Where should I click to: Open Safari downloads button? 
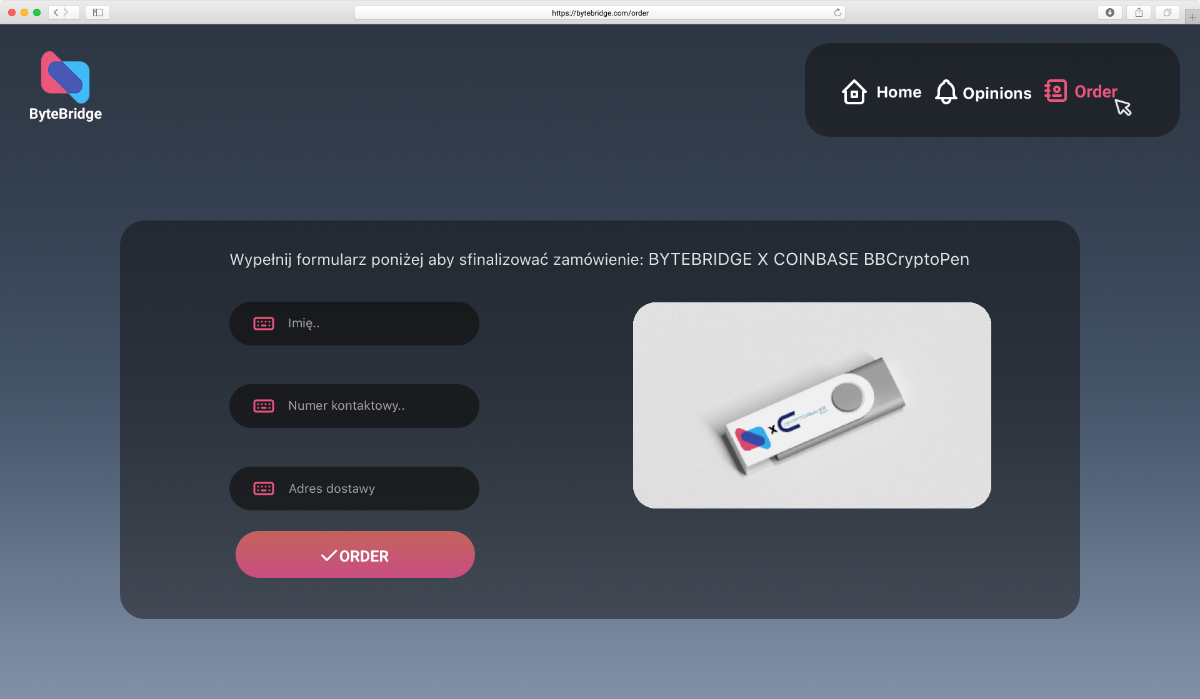click(1110, 12)
